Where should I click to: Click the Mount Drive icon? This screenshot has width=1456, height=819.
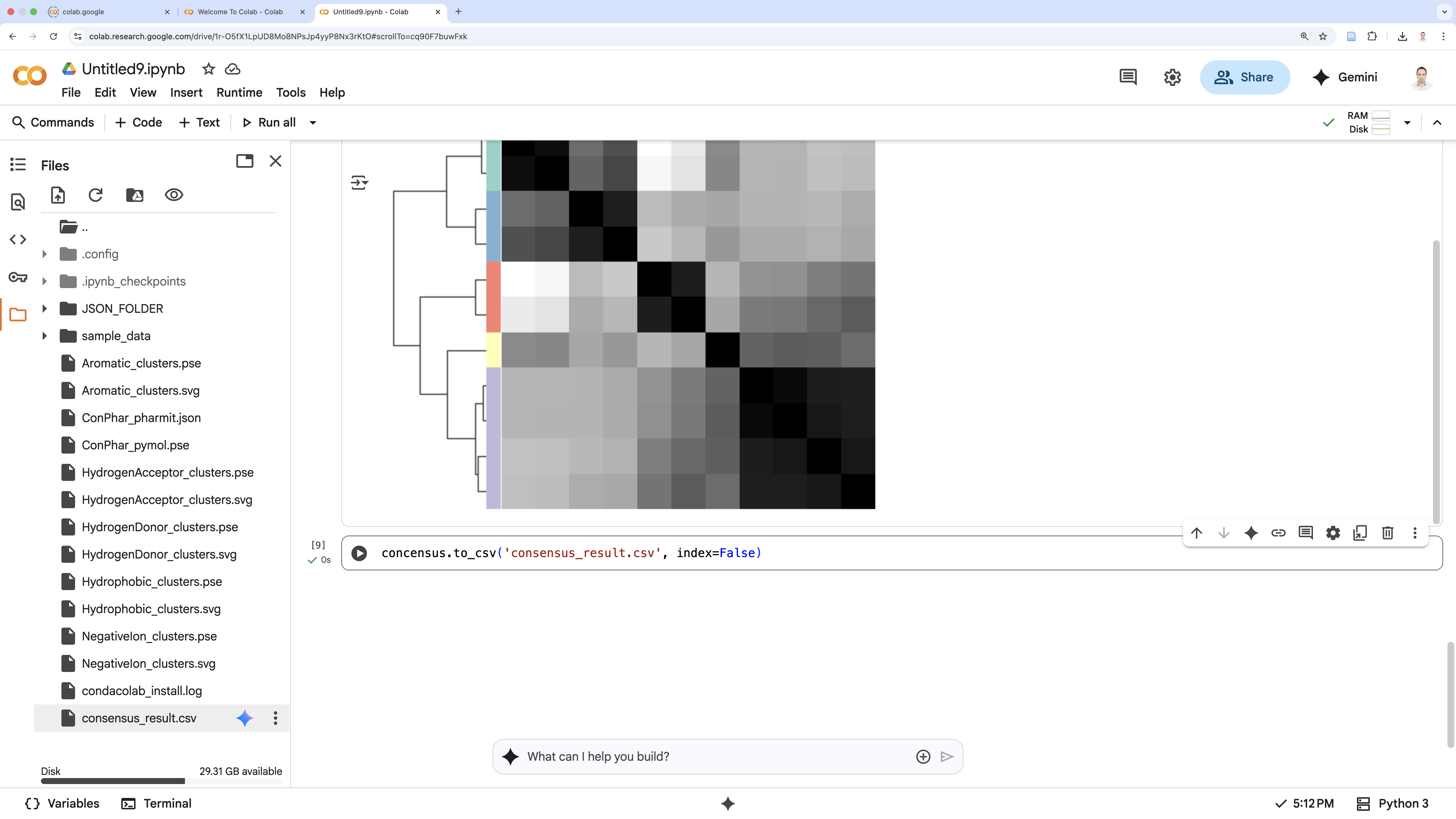point(135,195)
